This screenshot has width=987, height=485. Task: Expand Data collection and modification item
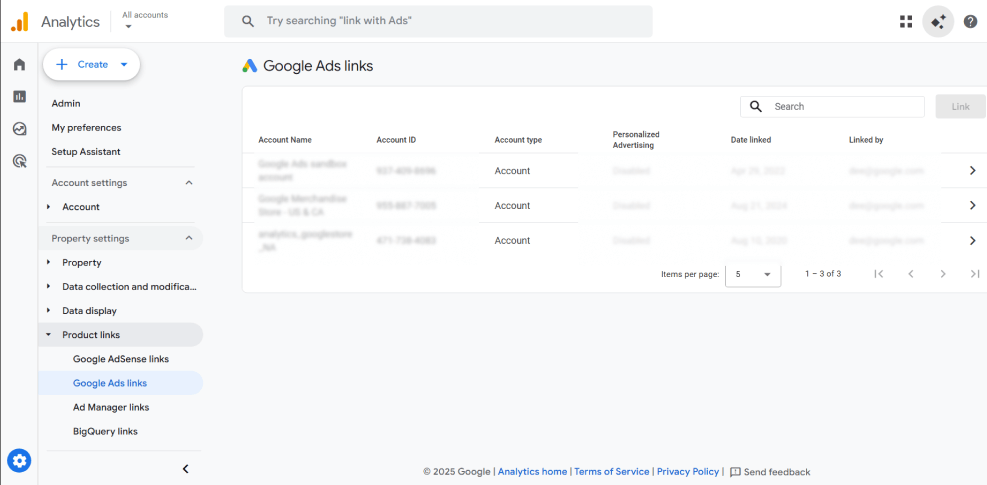click(48, 287)
